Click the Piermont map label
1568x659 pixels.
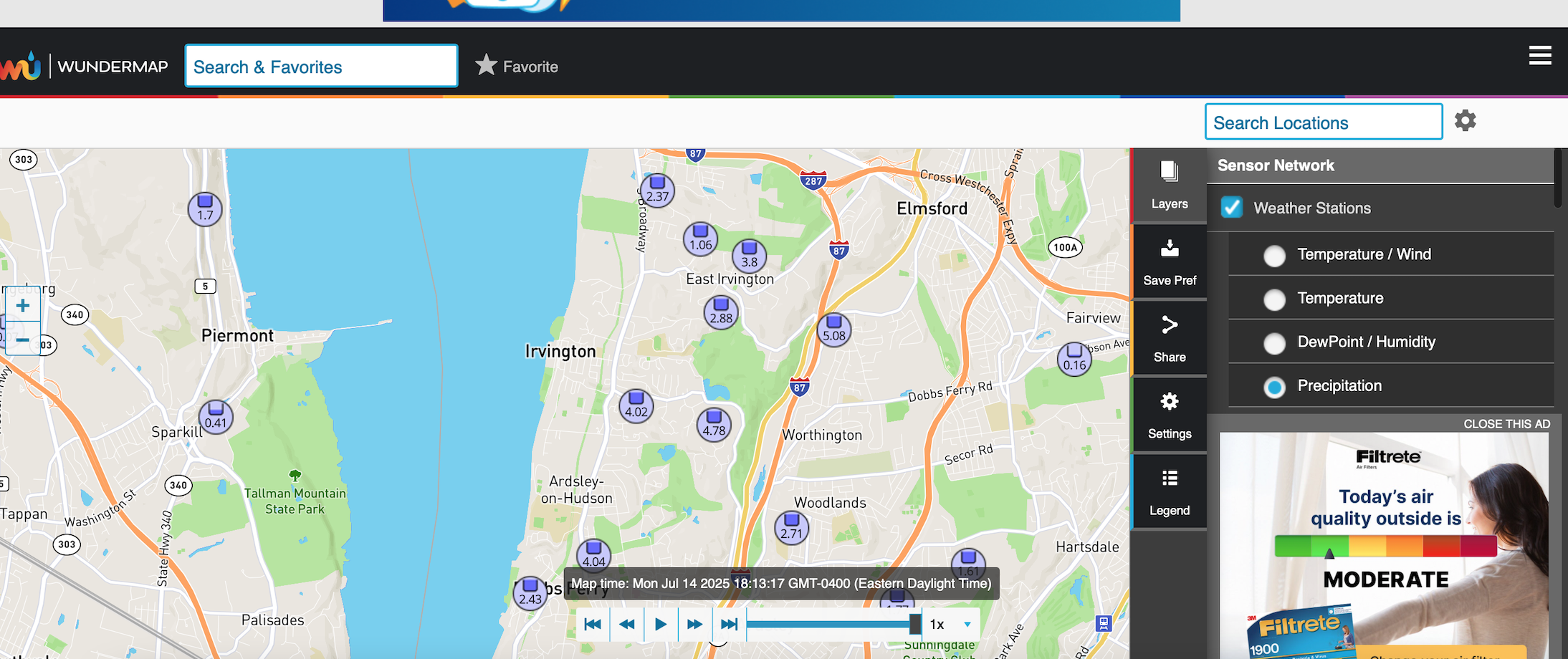tap(237, 335)
